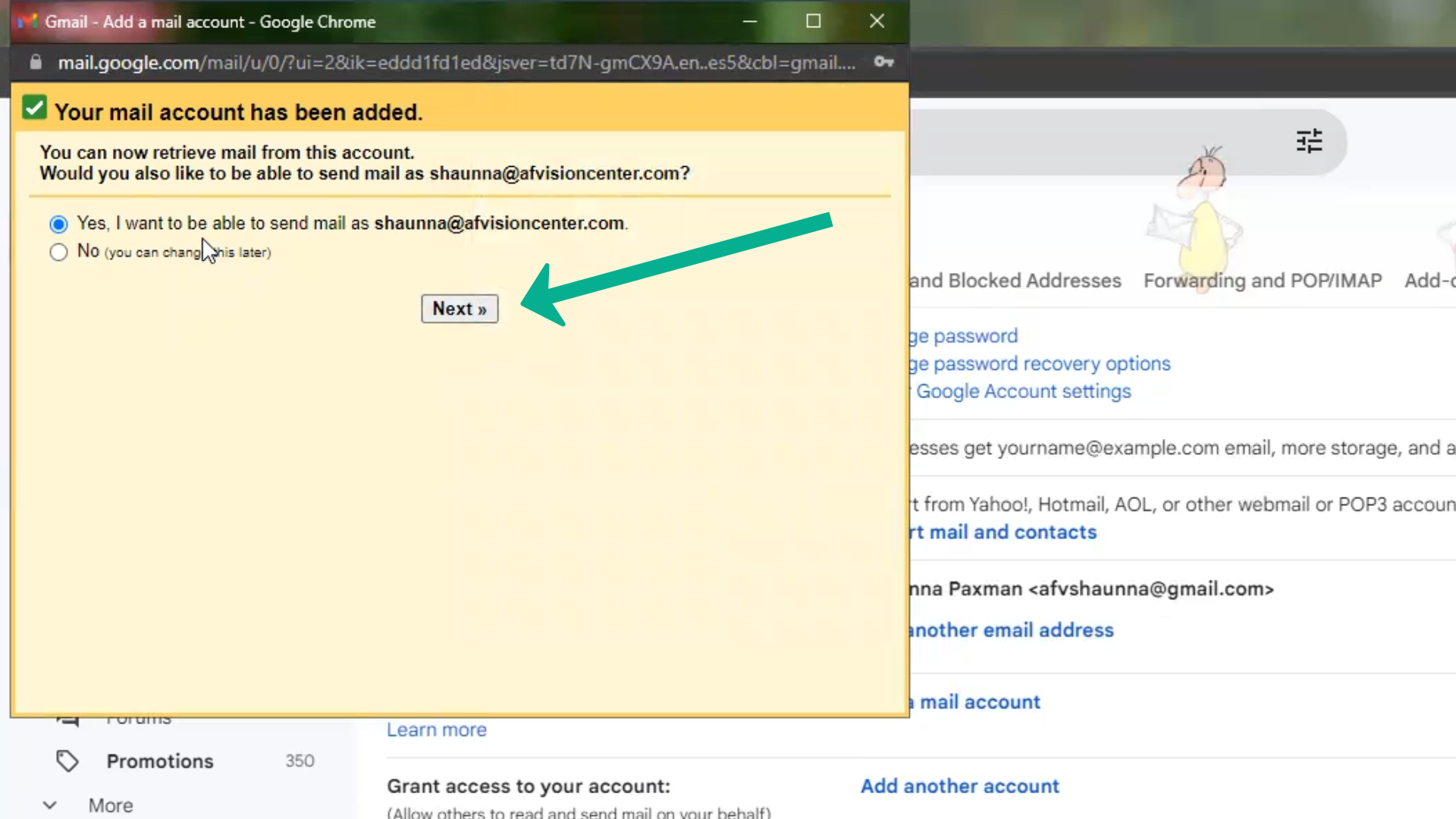The height and width of the screenshot is (819, 1456).
Task: Open Filters and Blocked Addresses tab
Action: pyautogui.click(x=1016, y=281)
